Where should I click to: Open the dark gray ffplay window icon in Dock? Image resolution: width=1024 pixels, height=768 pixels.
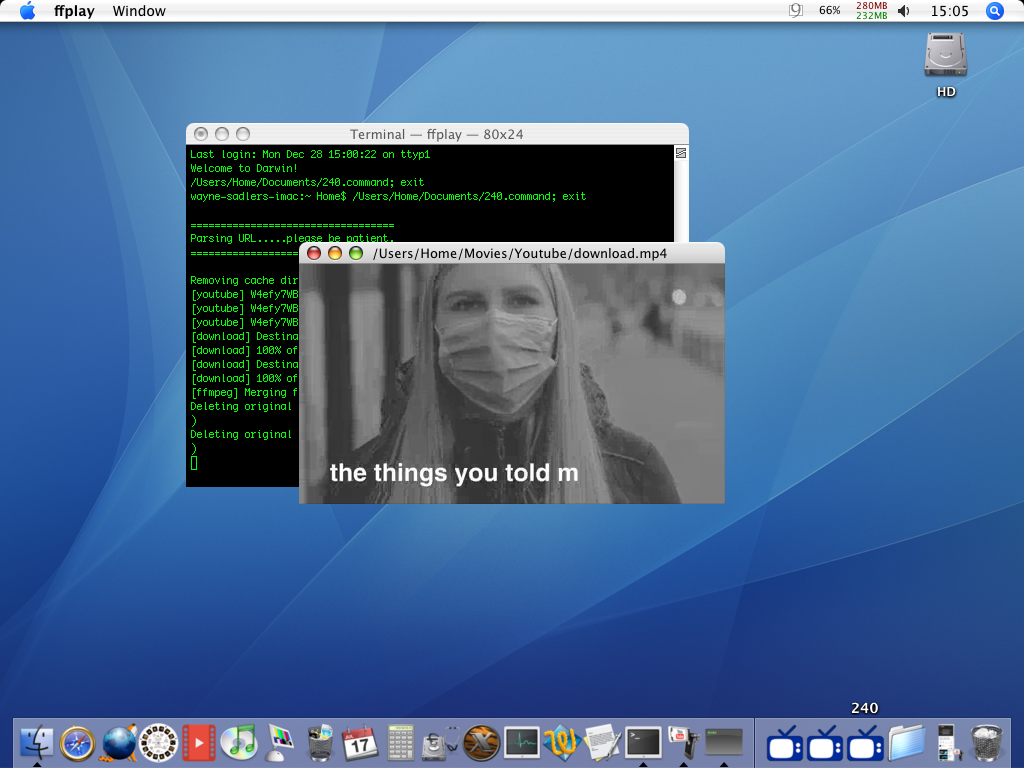click(724, 743)
